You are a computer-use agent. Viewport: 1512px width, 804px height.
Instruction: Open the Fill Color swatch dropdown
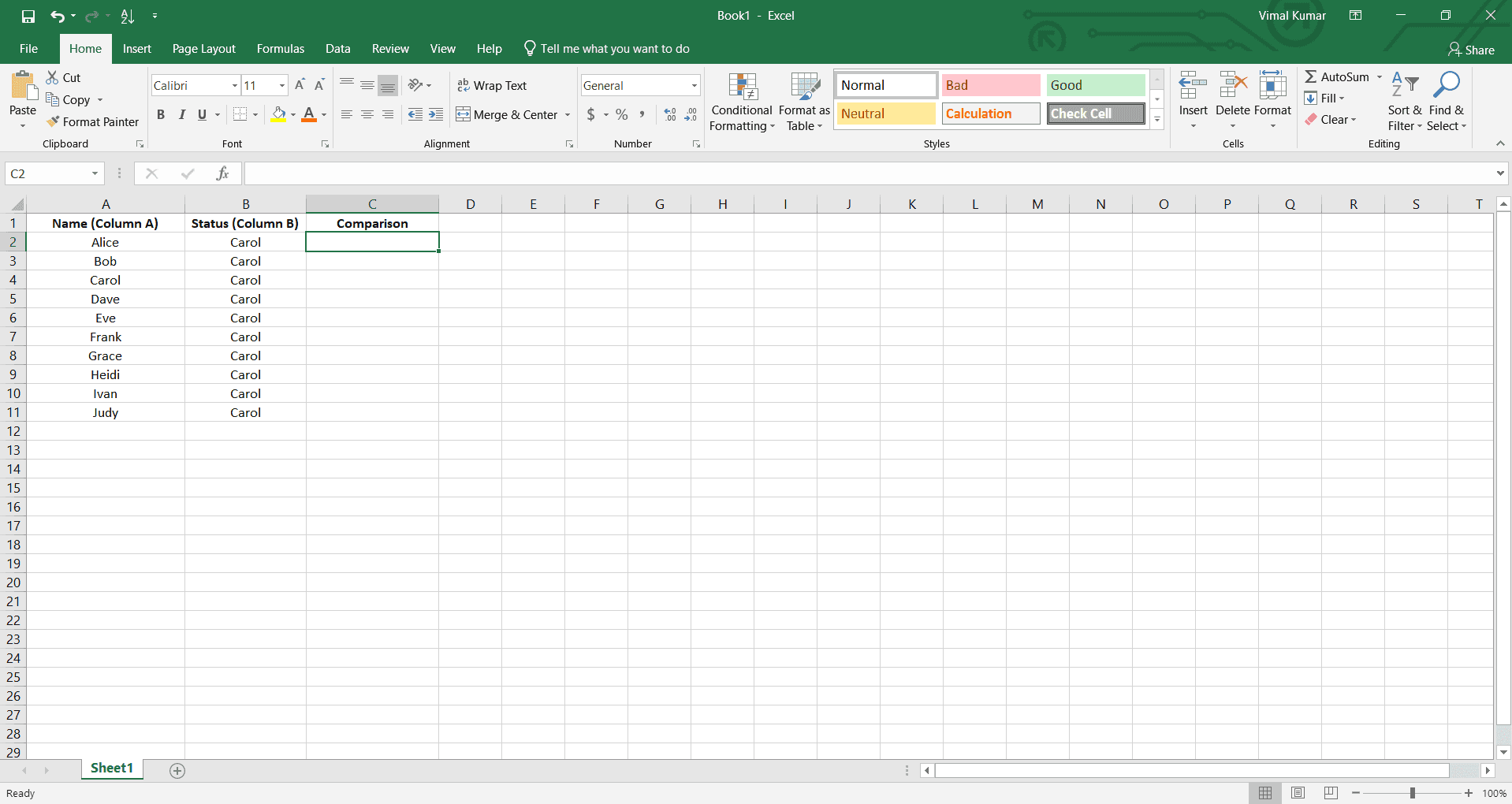(292, 114)
